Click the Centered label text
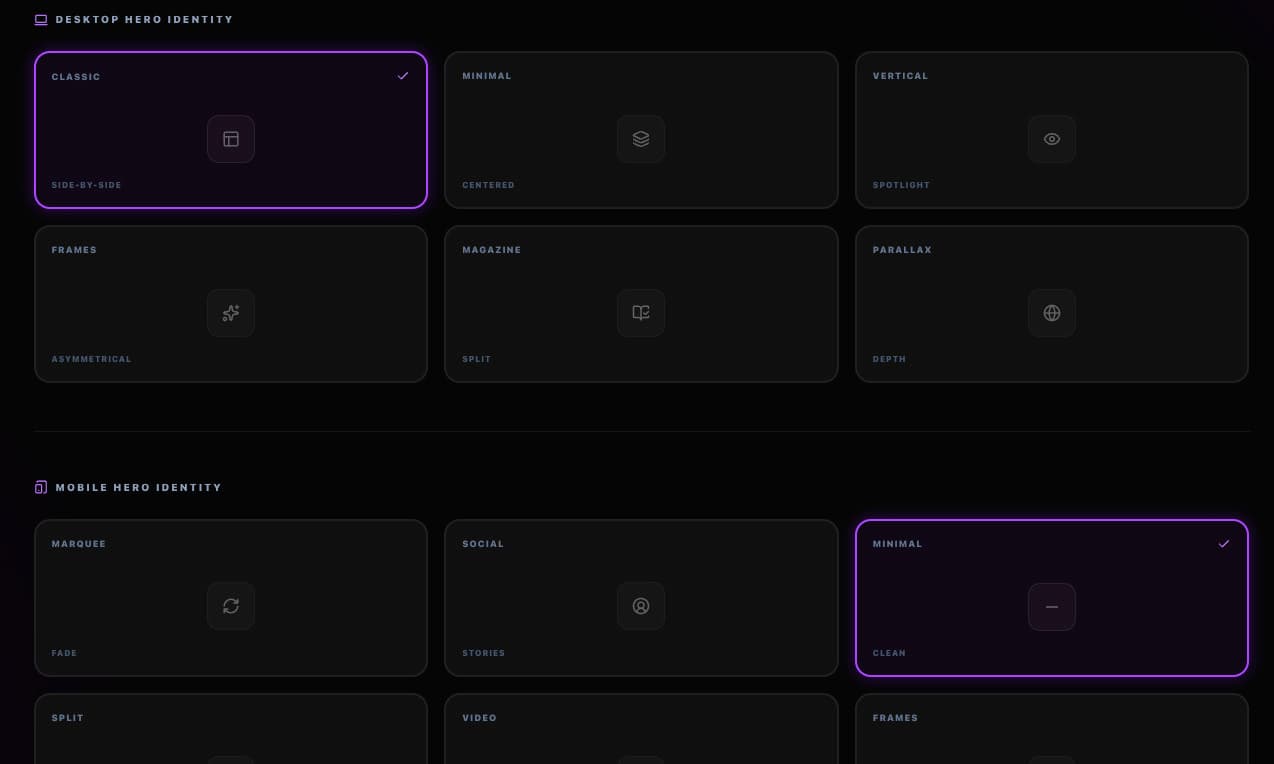 tap(488, 185)
